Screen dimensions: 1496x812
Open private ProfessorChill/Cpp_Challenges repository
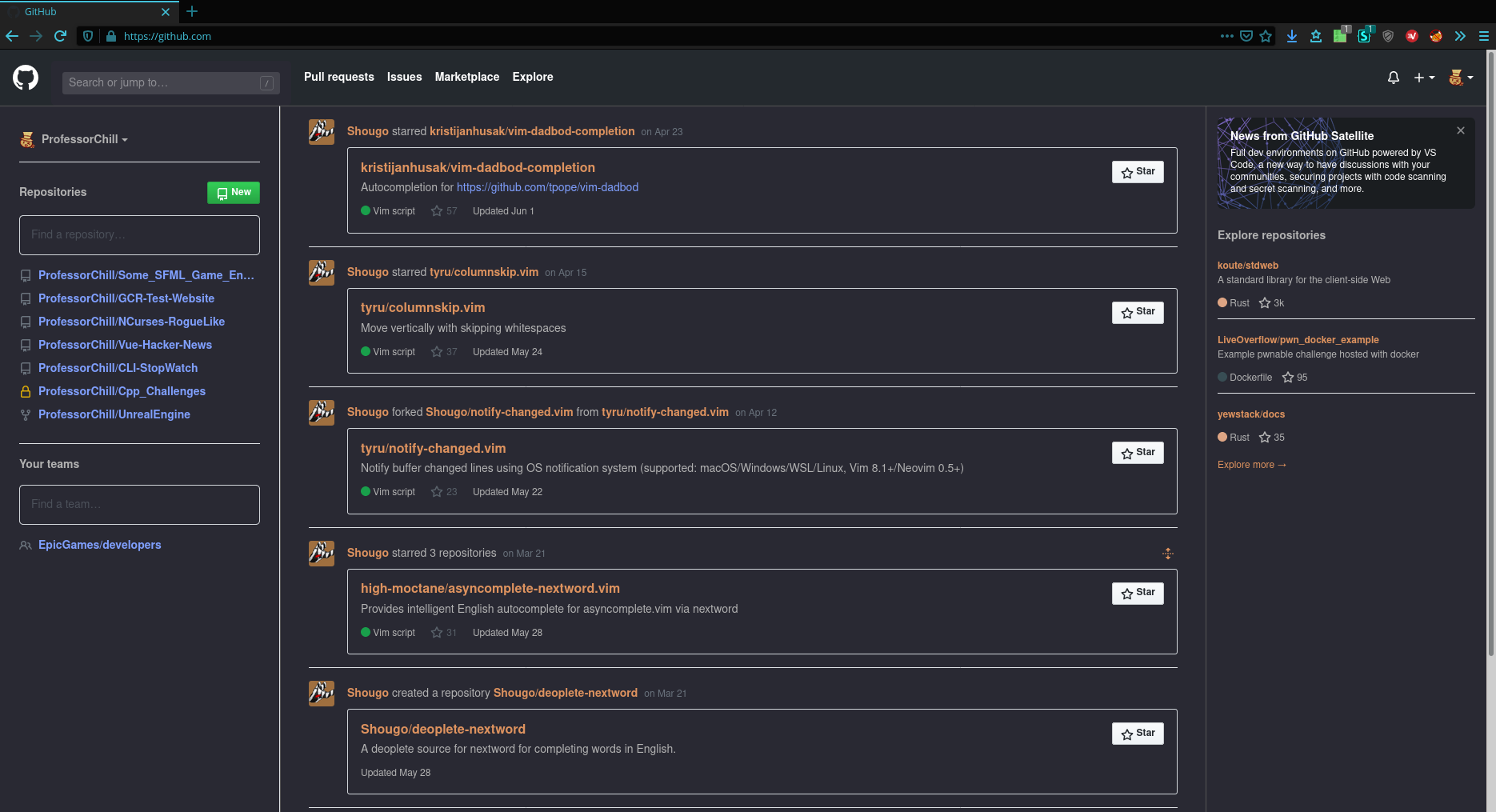[x=122, y=391]
